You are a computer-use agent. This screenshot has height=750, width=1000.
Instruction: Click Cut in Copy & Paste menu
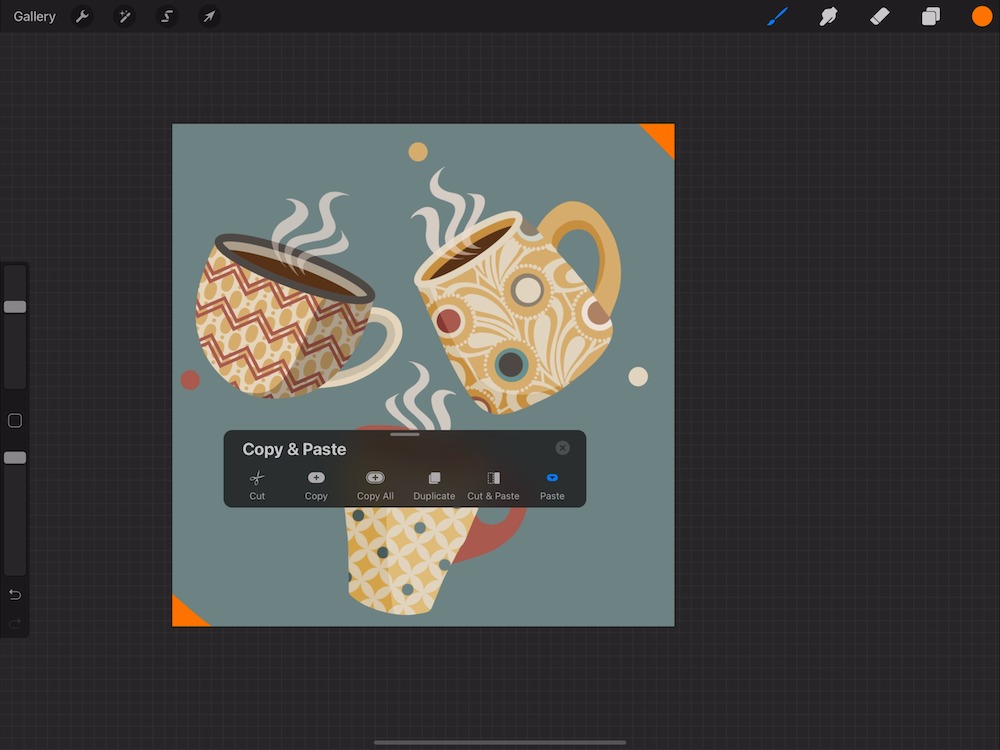[257, 485]
